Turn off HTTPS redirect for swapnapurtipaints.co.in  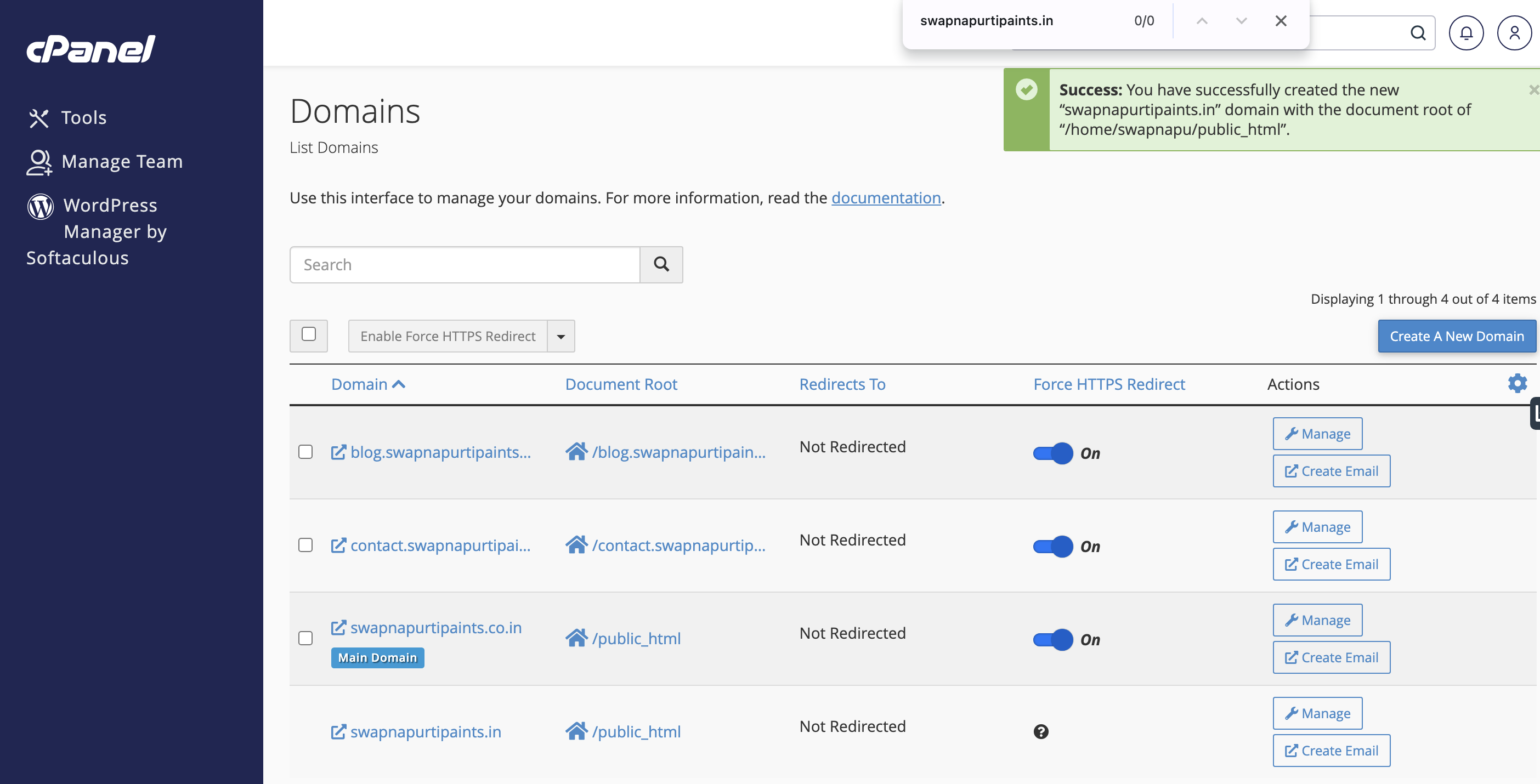1053,639
